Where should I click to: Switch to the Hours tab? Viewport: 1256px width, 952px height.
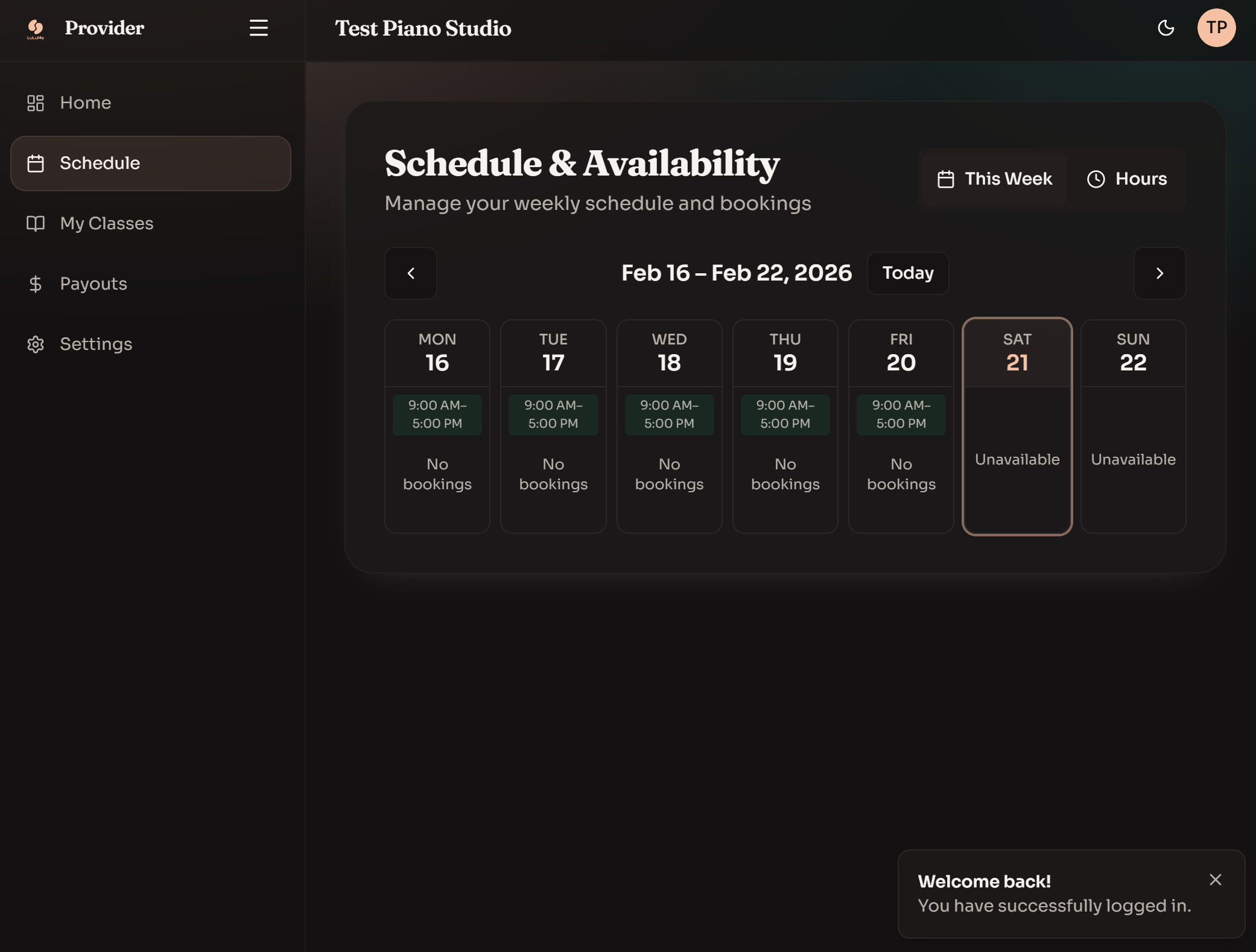coord(1126,179)
